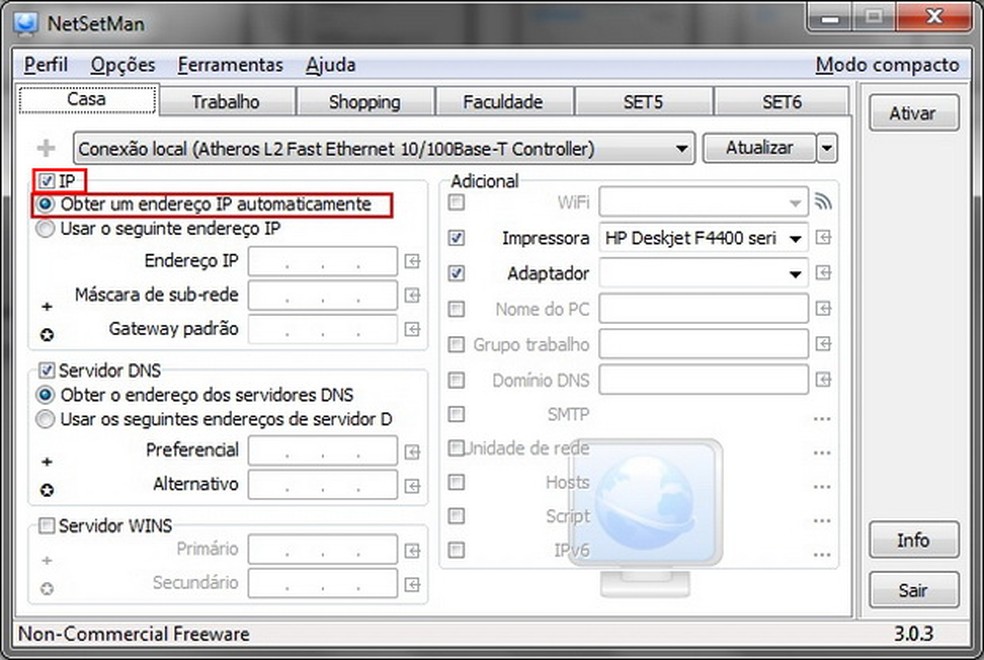Uncheck the Adaptador checkbox
984x660 pixels.
457,273
